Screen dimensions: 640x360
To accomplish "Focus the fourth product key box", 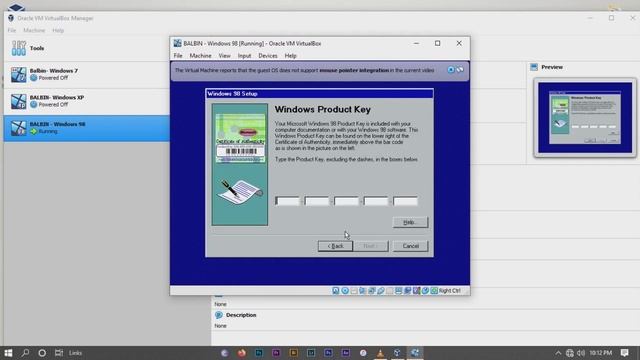I will 376,201.
